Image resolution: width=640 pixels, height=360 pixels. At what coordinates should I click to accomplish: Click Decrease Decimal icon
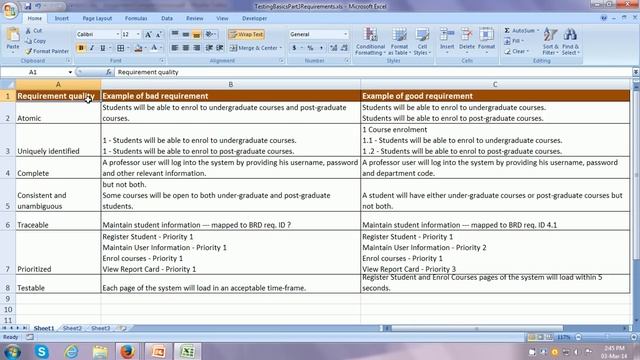pos(344,48)
